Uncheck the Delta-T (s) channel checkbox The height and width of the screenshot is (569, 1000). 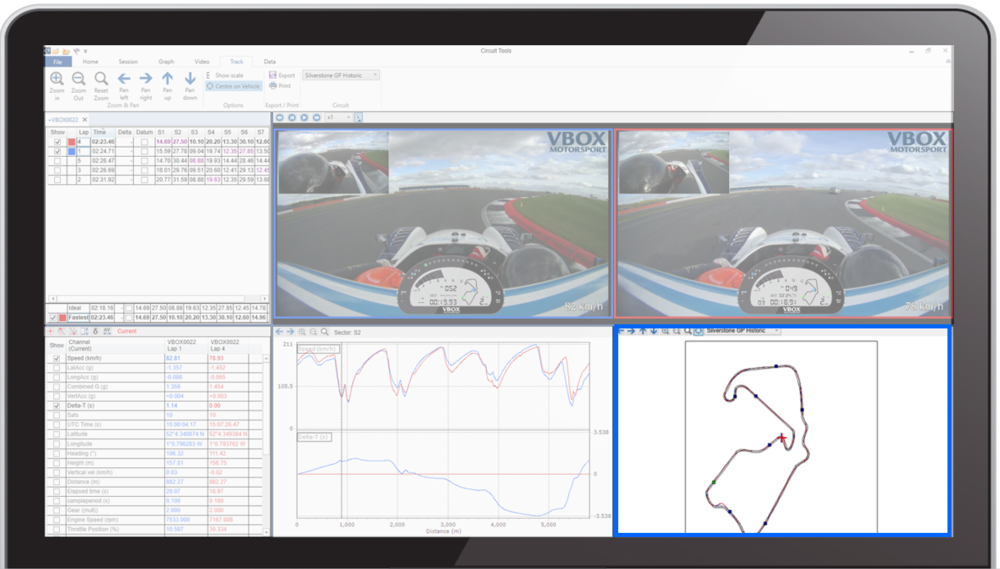coord(57,406)
